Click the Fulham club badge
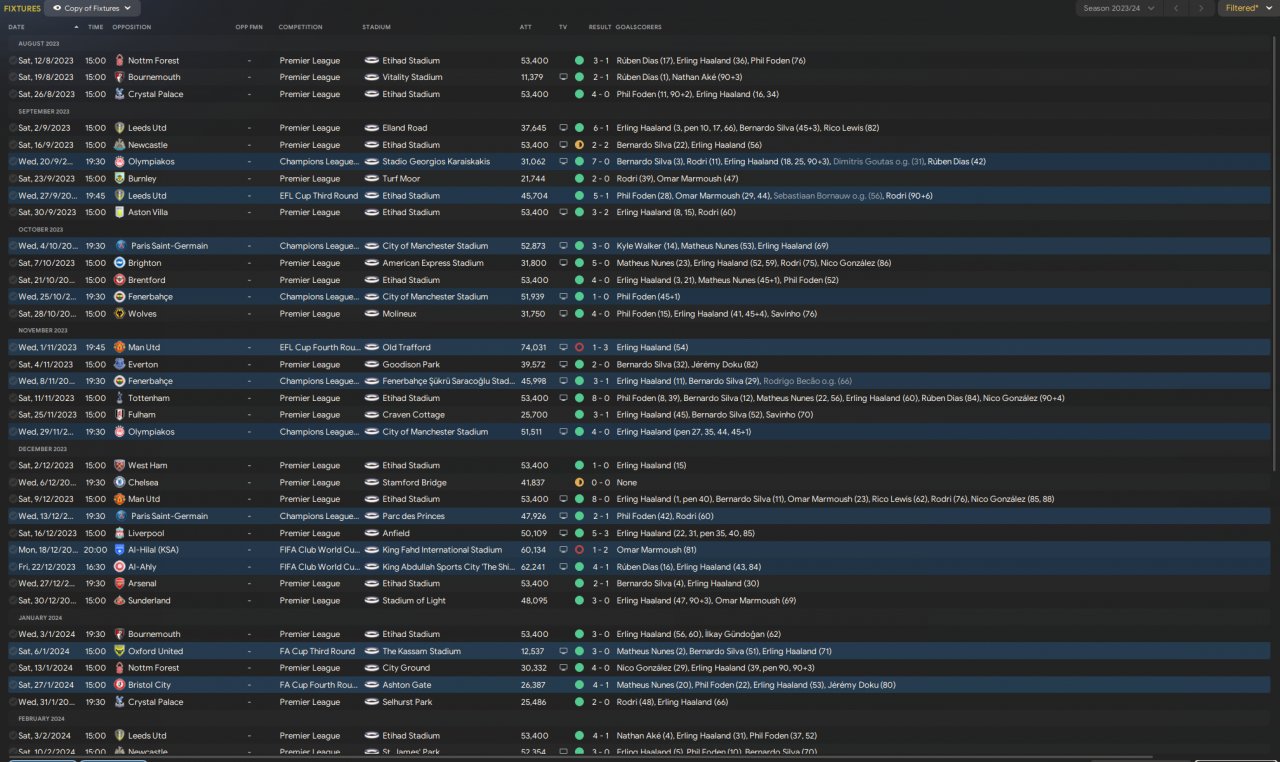The image size is (1280, 762). [120, 415]
